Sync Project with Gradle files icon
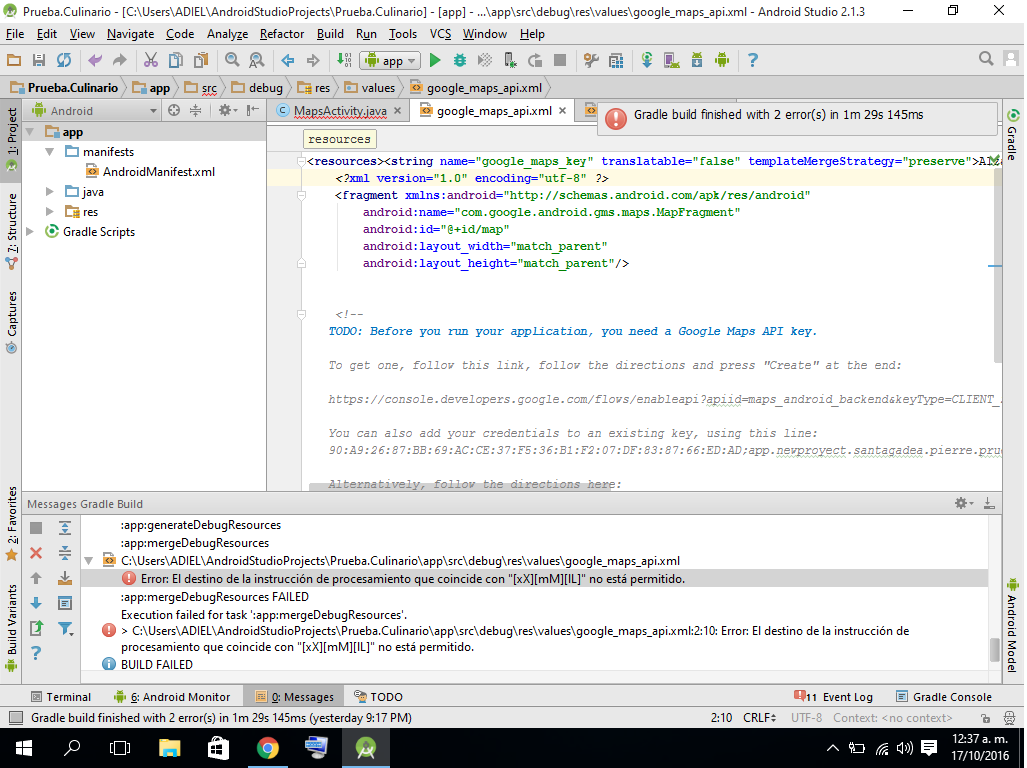This screenshot has height=768, width=1027. (646, 60)
